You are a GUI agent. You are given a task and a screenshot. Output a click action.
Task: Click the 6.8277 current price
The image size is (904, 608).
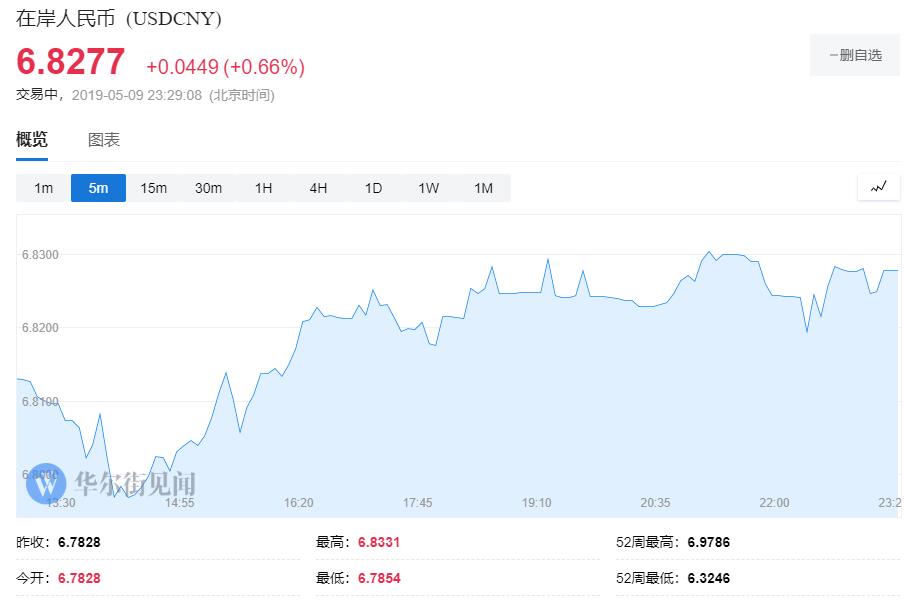click(71, 63)
